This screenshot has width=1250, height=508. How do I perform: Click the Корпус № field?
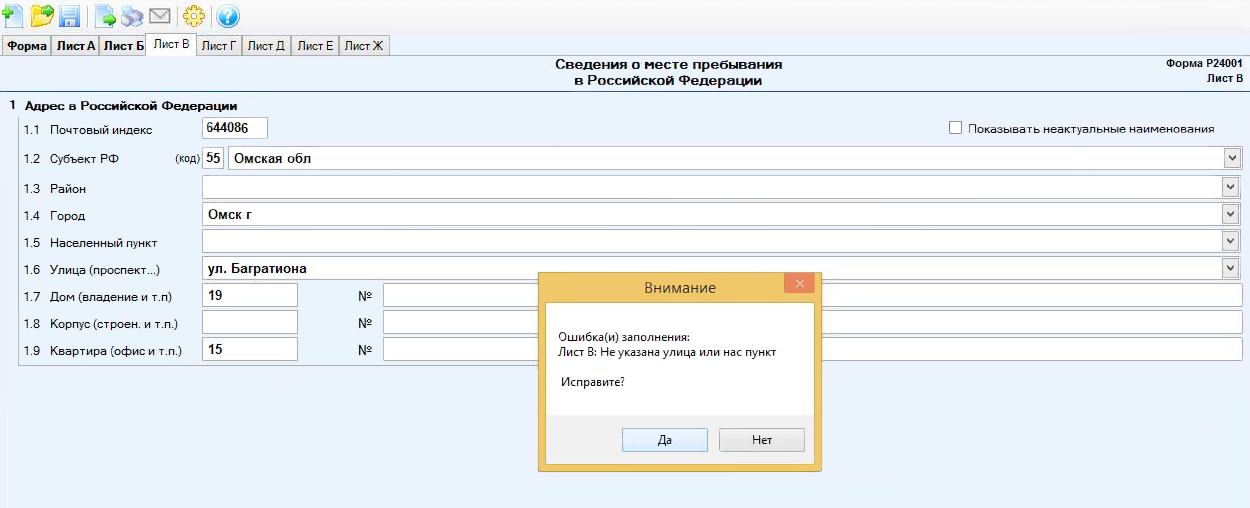[813, 322]
